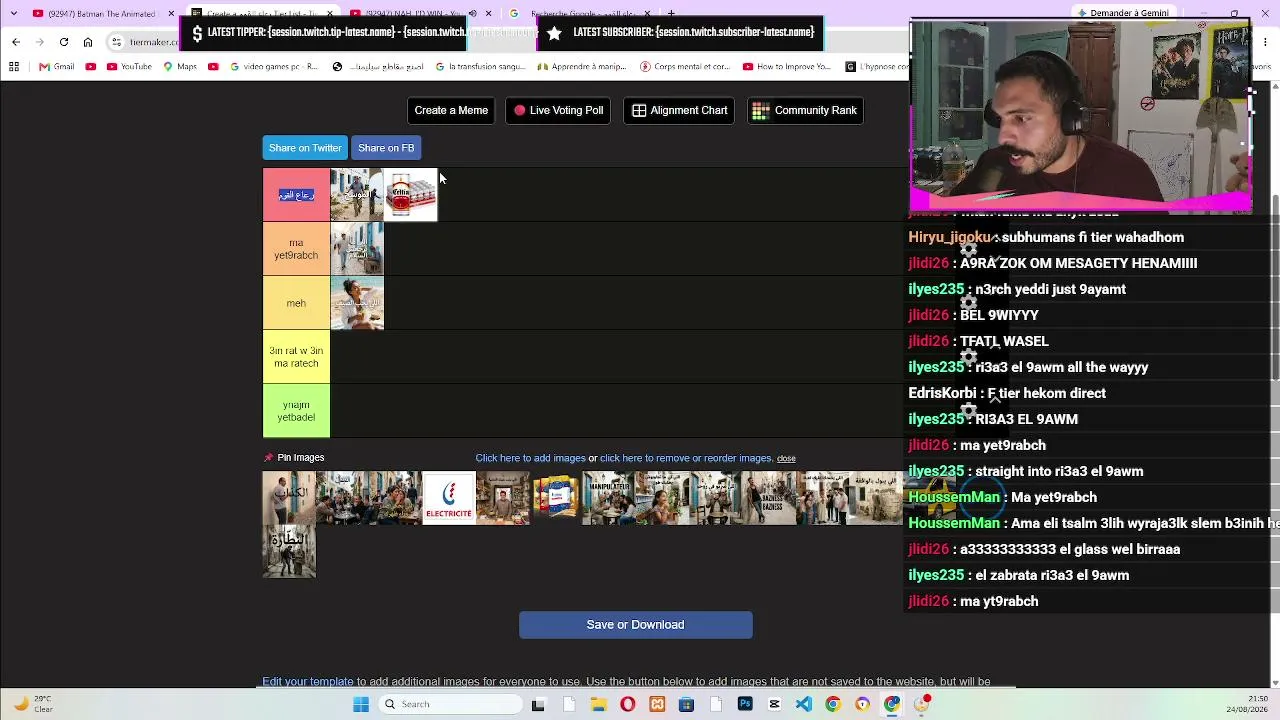The width and height of the screenshot is (1280, 720).
Task: Launch Opera from the taskbar
Action: click(x=627, y=704)
